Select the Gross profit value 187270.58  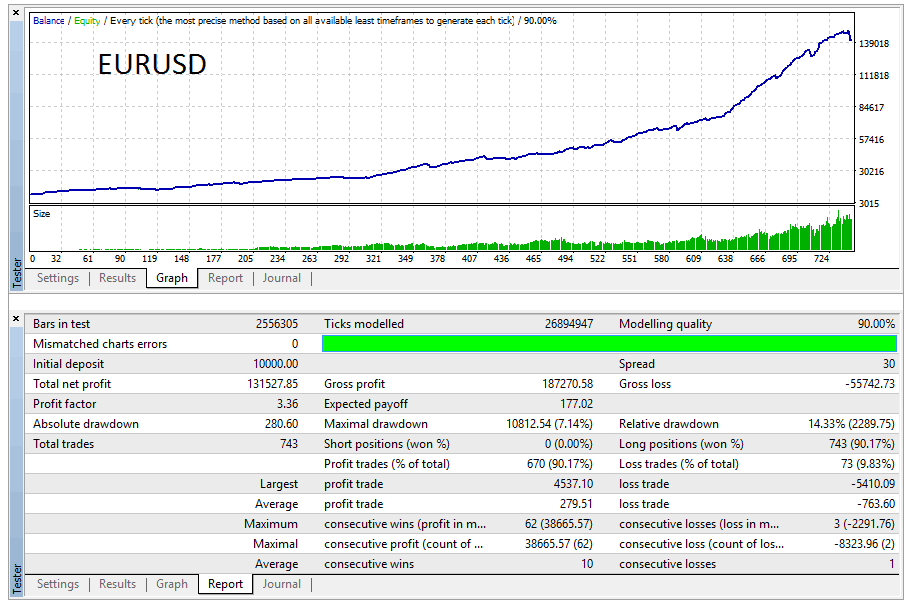tap(568, 384)
